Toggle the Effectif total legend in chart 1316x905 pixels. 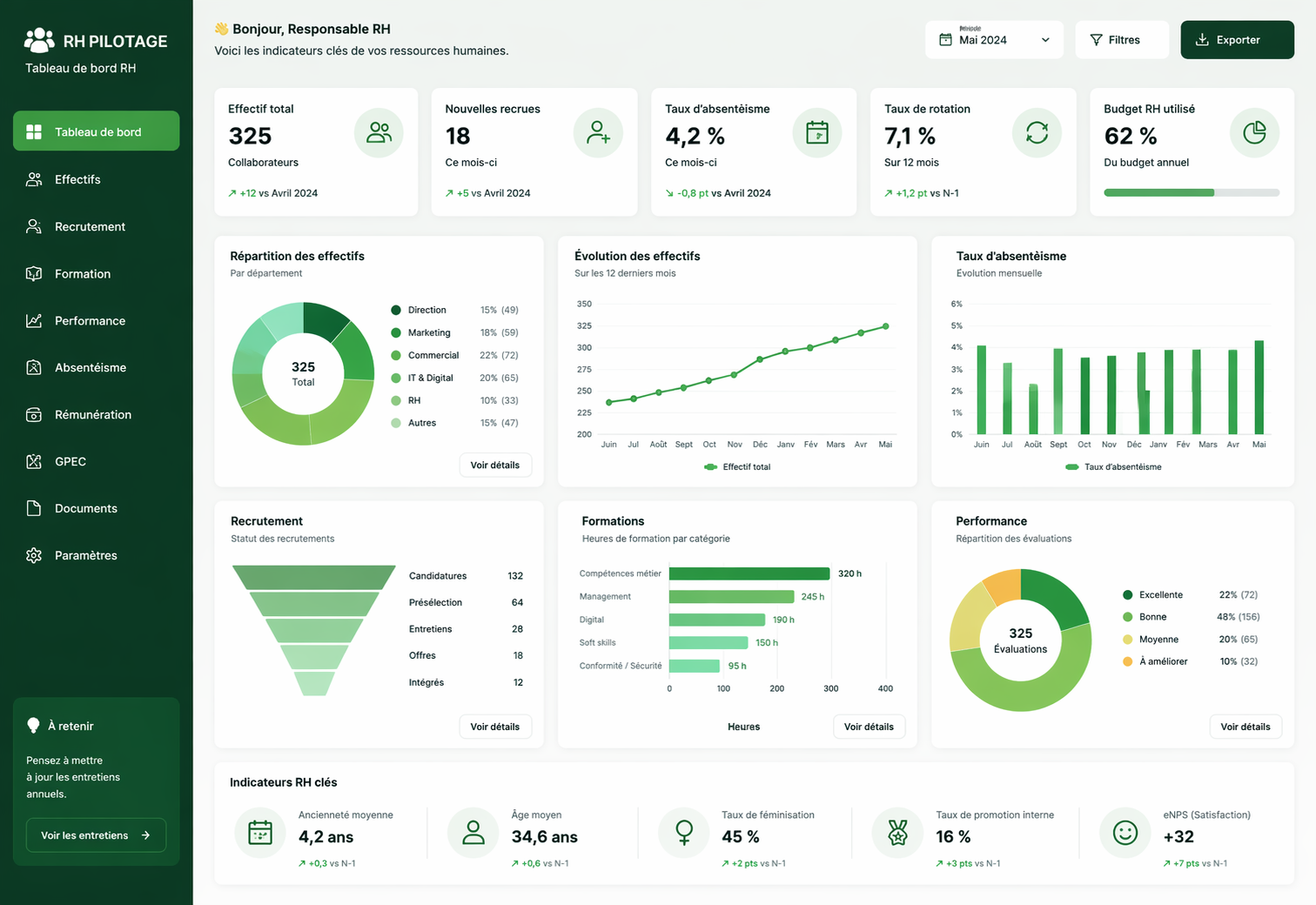(x=737, y=467)
